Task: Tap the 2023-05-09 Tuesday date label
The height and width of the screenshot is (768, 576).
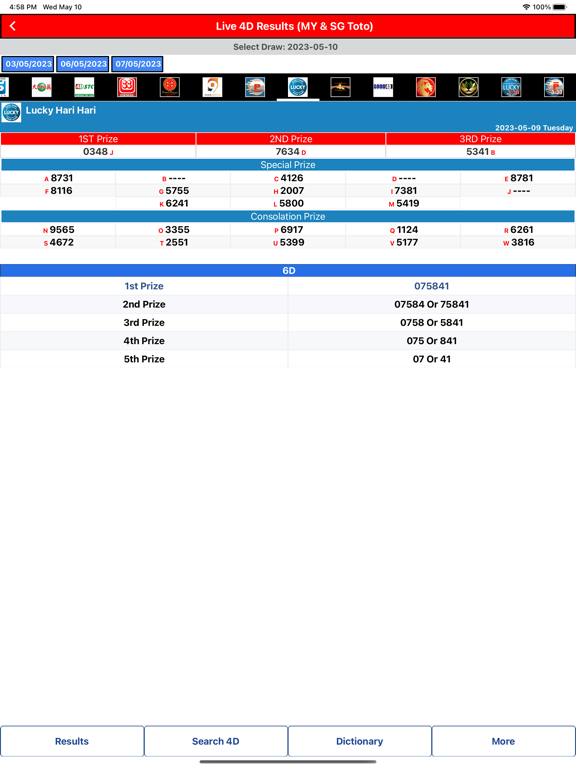Action: tap(534, 128)
